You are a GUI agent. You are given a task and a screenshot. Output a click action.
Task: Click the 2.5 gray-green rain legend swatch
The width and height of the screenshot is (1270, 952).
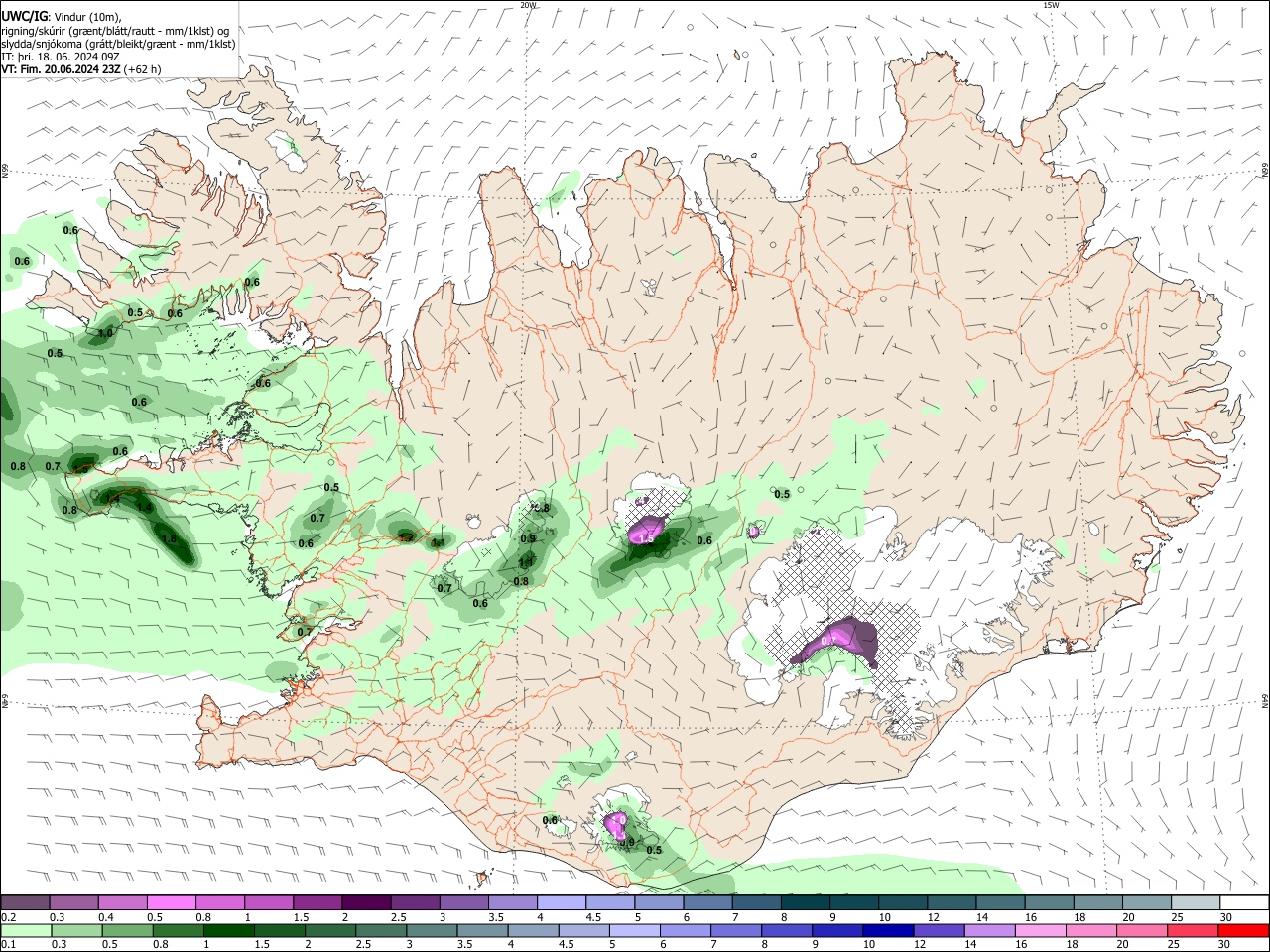(381, 930)
